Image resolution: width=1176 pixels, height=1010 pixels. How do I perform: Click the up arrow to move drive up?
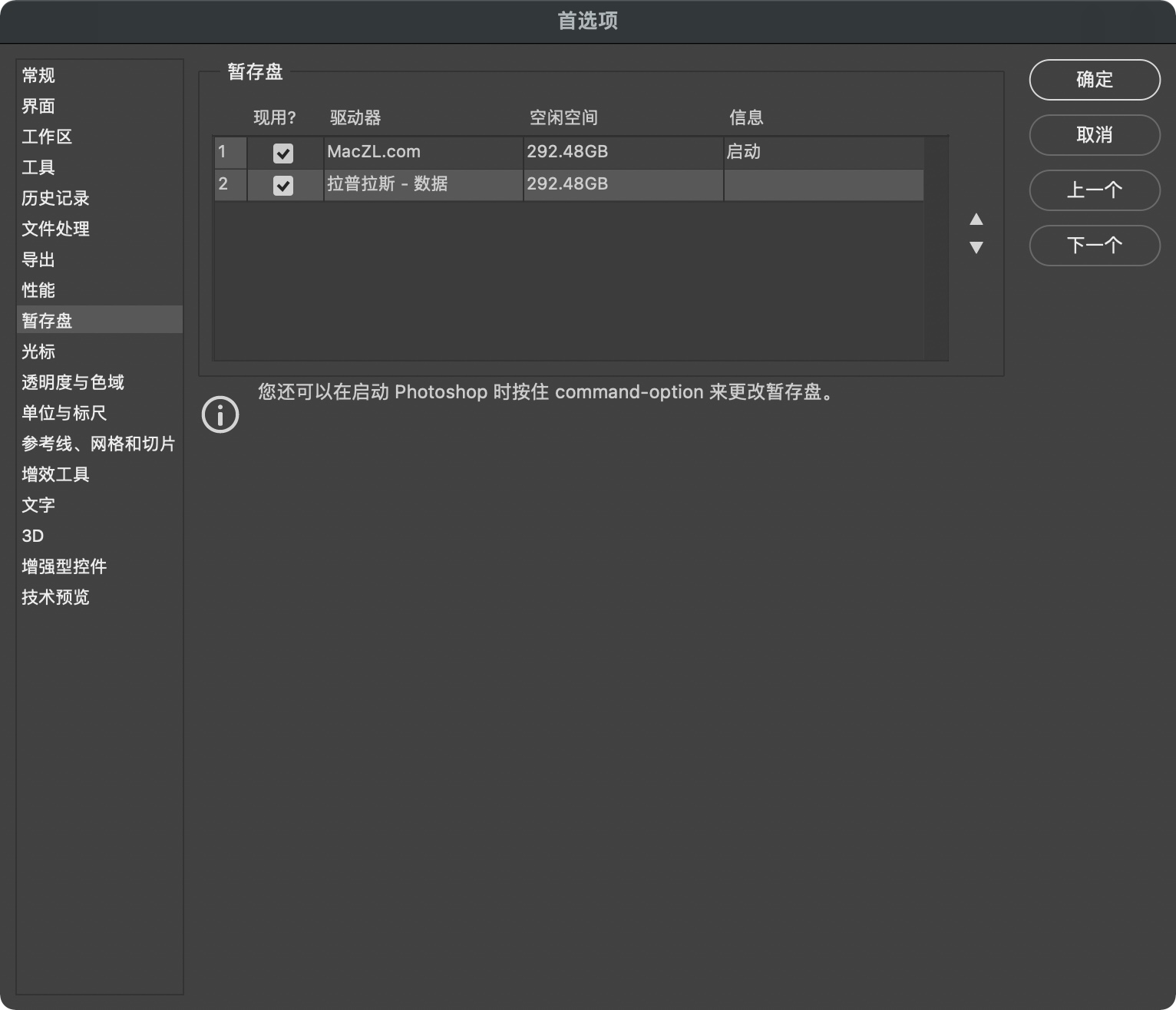976,219
